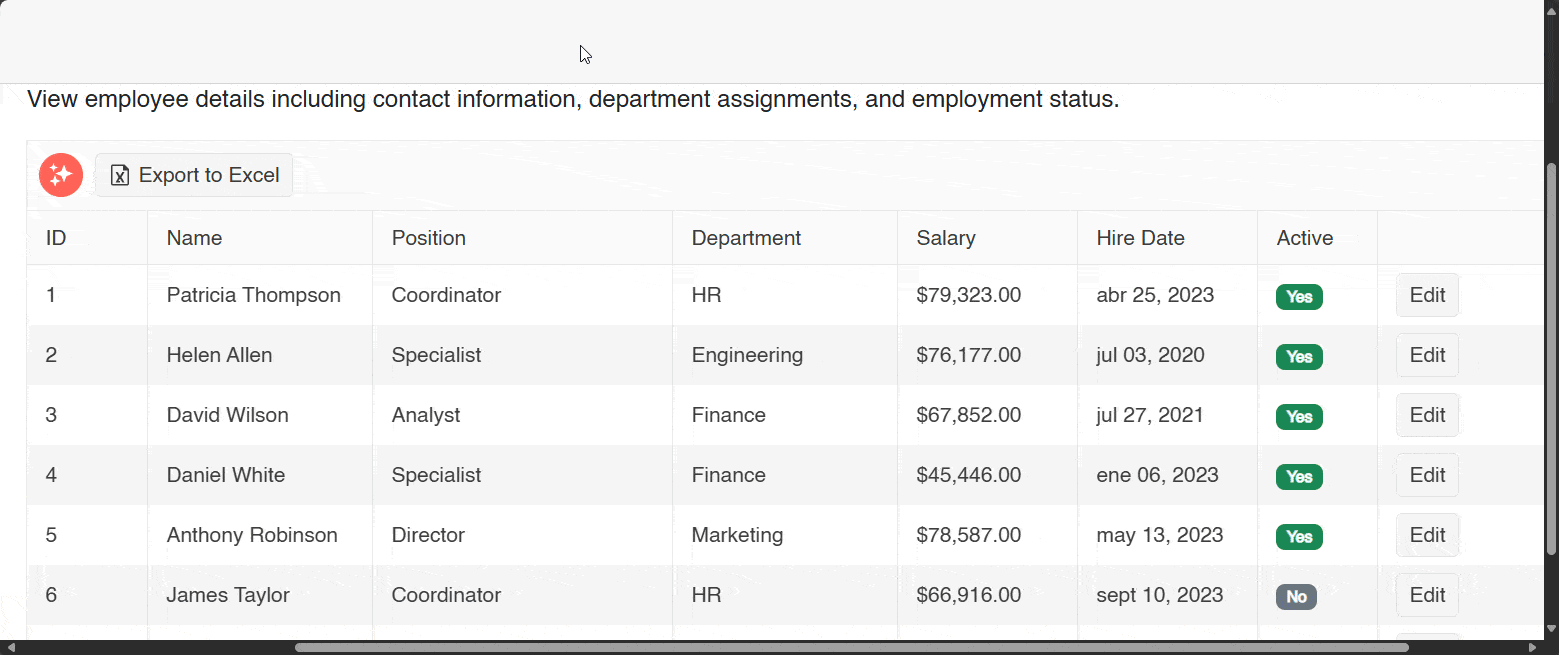The height and width of the screenshot is (655, 1559).
Task: Click the No badge for James Taylor
Action: pos(1295,597)
